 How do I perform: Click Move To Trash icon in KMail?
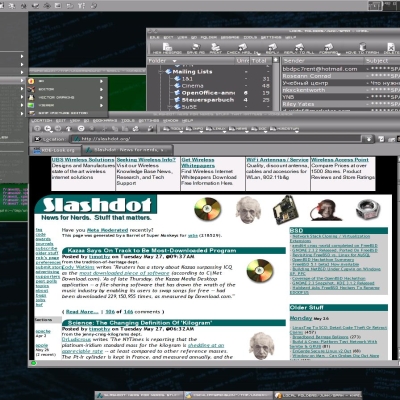tap(362, 47)
